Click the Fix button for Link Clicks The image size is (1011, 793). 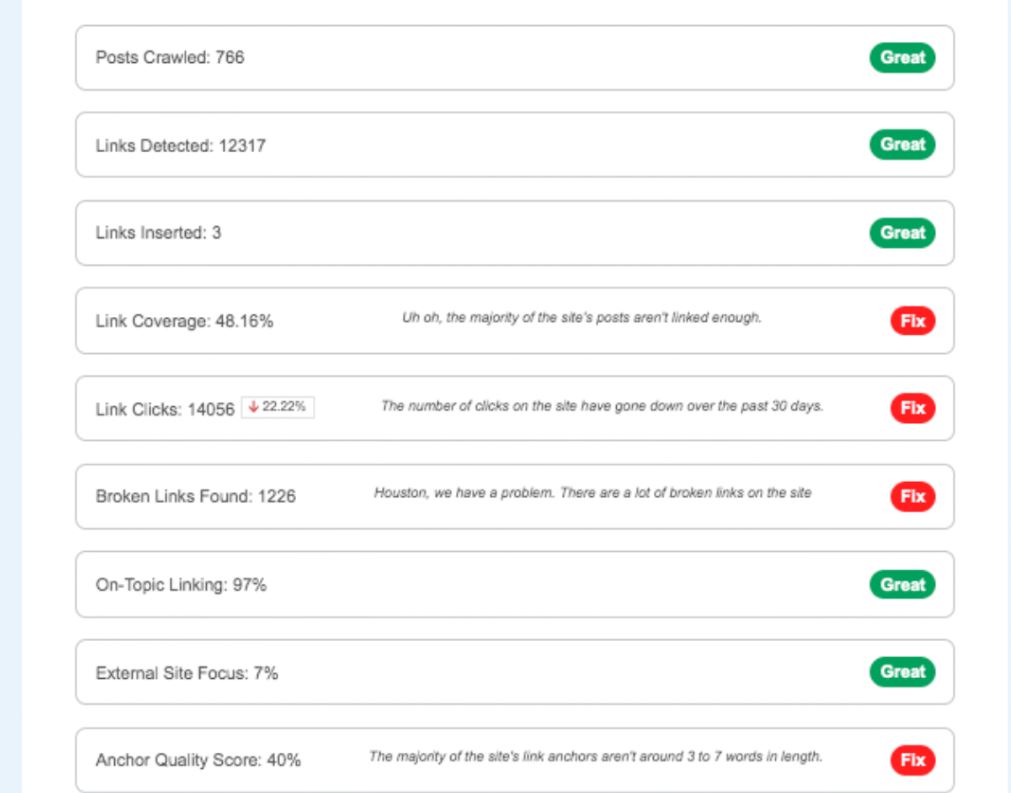tap(911, 409)
